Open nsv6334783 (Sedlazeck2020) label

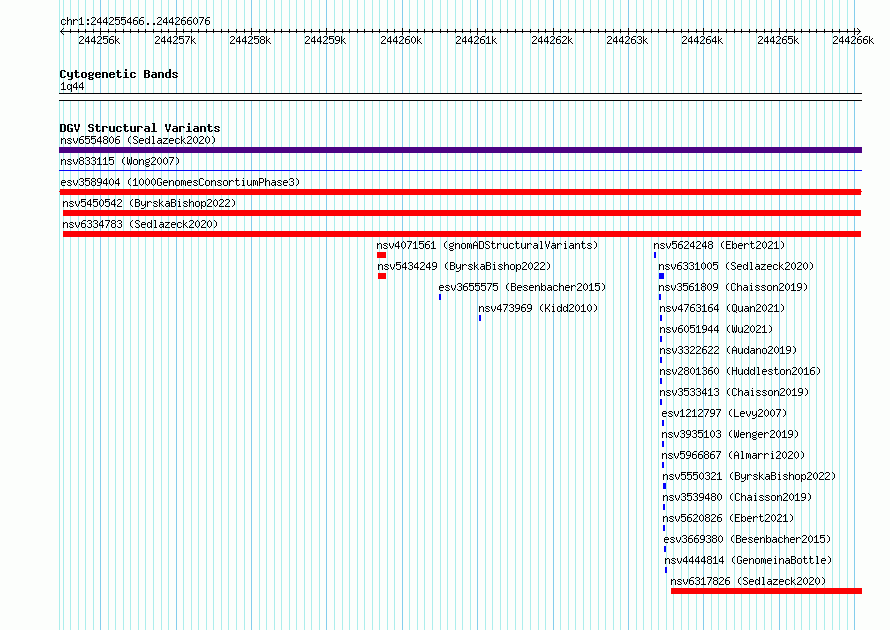[x=140, y=224]
